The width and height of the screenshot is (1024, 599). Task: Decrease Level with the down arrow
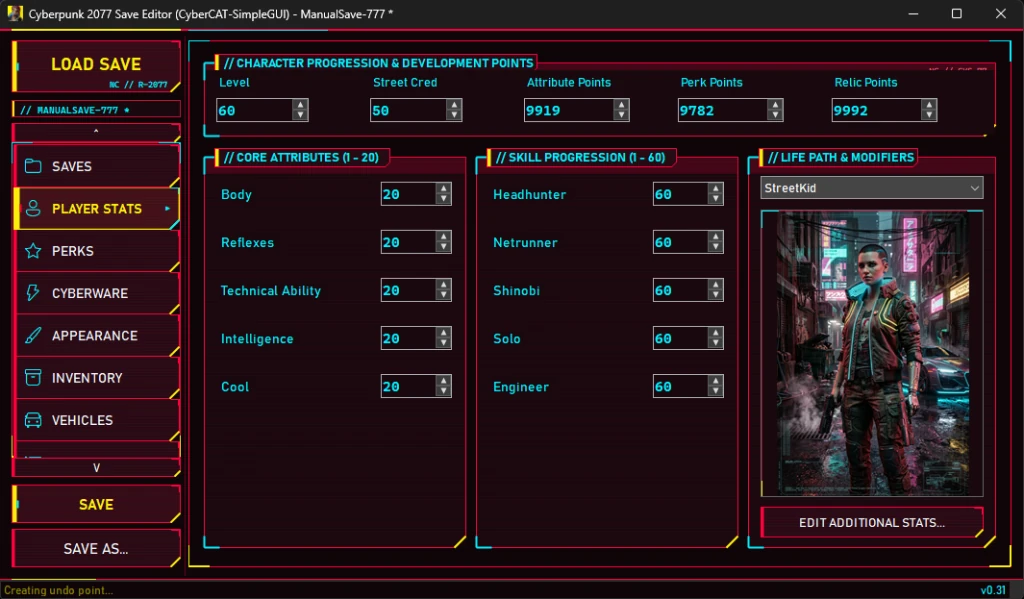click(300, 116)
